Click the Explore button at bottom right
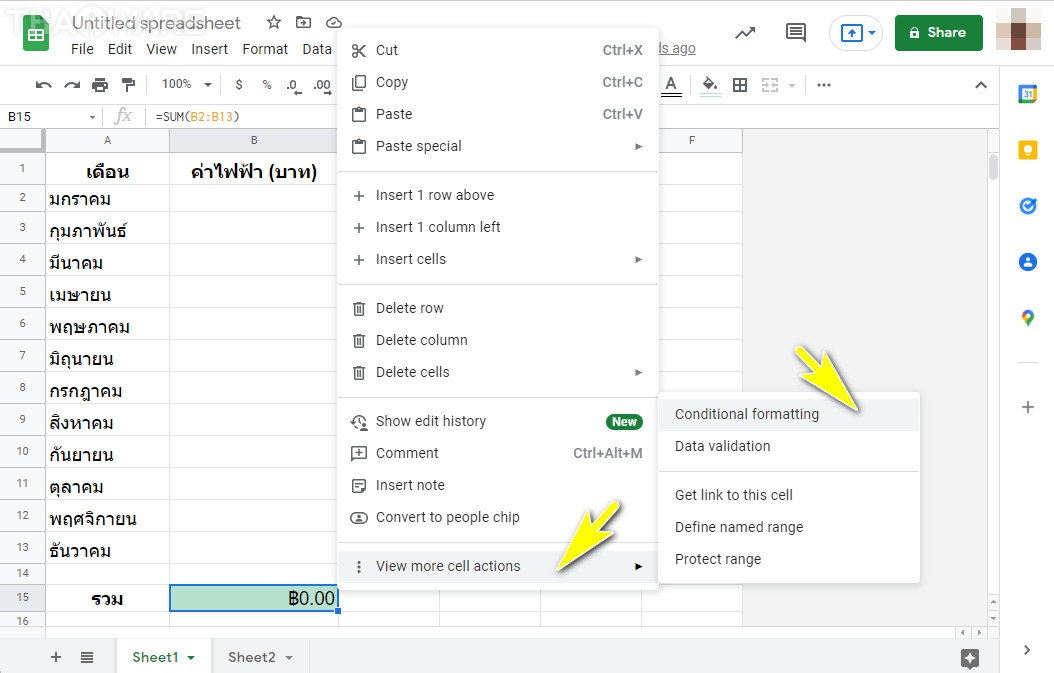This screenshot has width=1054, height=673. click(970, 658)
